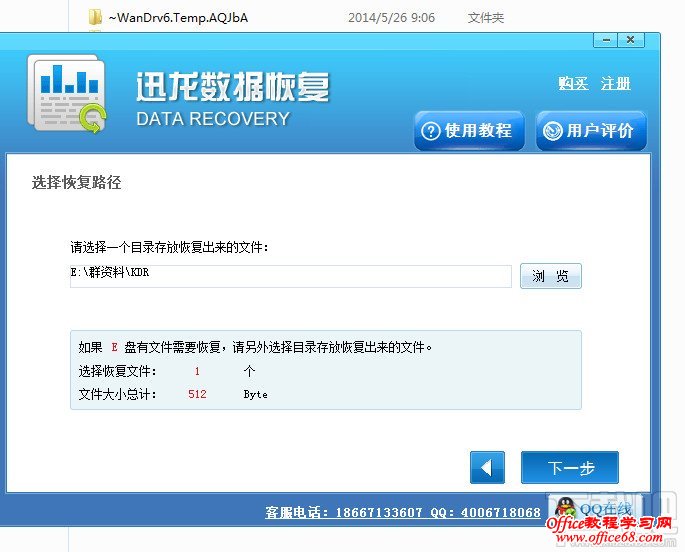
Task: Click the recovery path input field
Action: click(291, 276)
